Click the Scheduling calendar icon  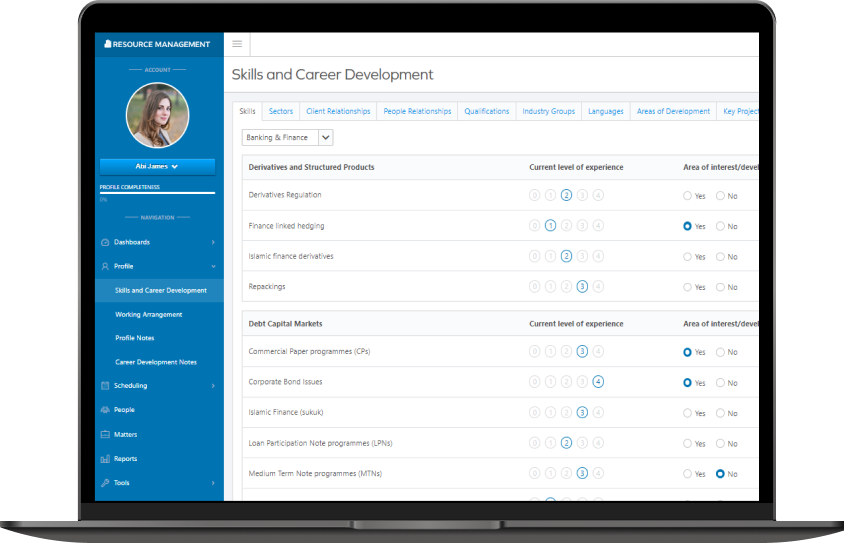click(x=105, y=386)
